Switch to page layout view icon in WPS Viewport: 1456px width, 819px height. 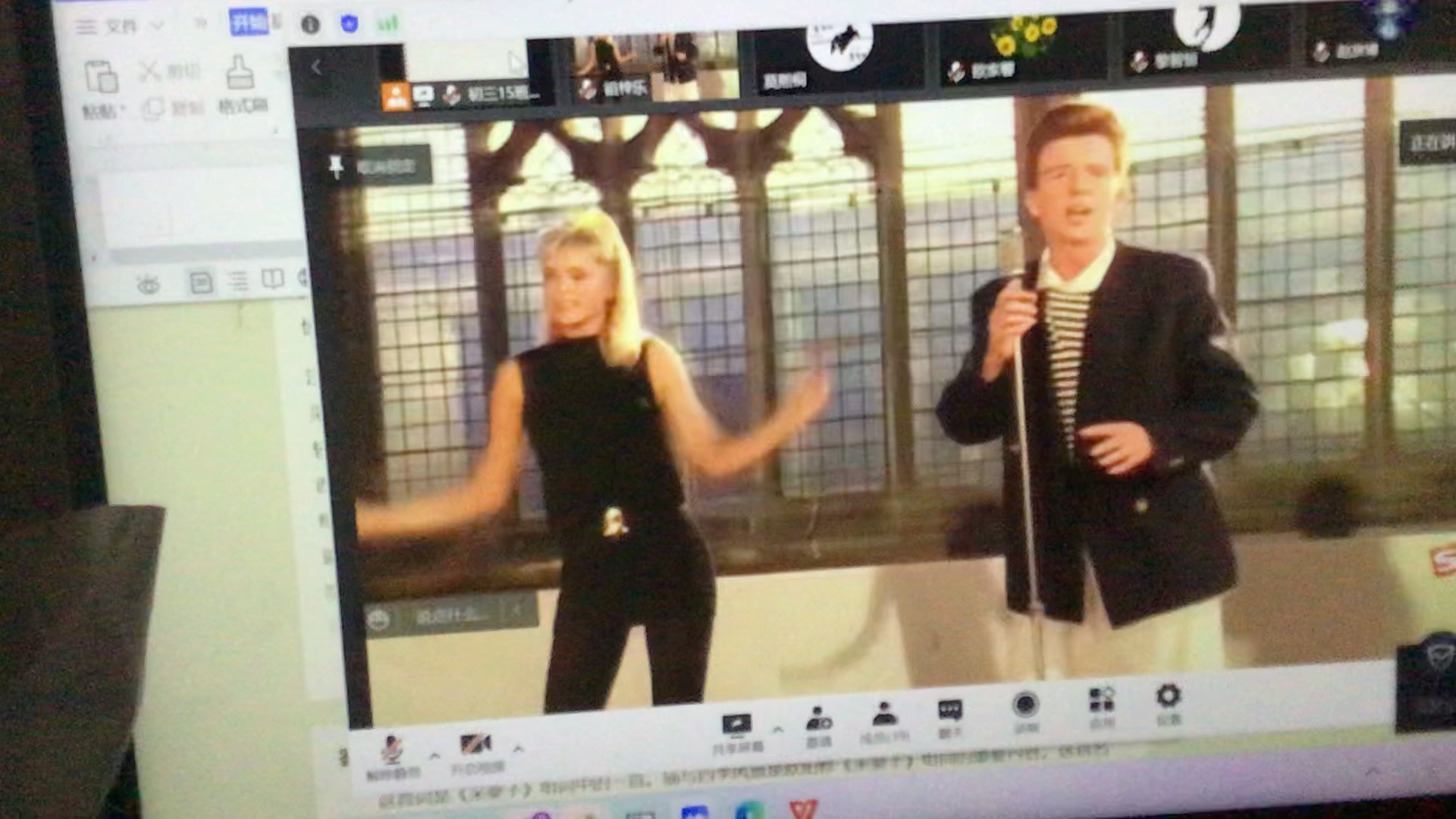pos(201,283)
